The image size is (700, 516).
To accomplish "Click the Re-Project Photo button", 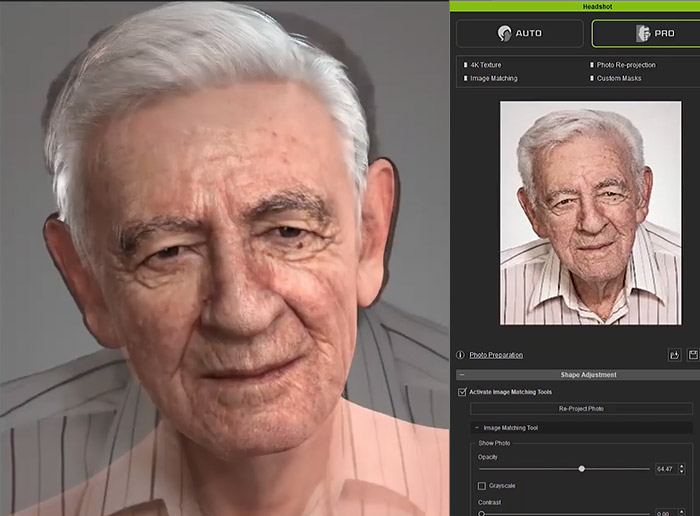I will coord(581,408).
